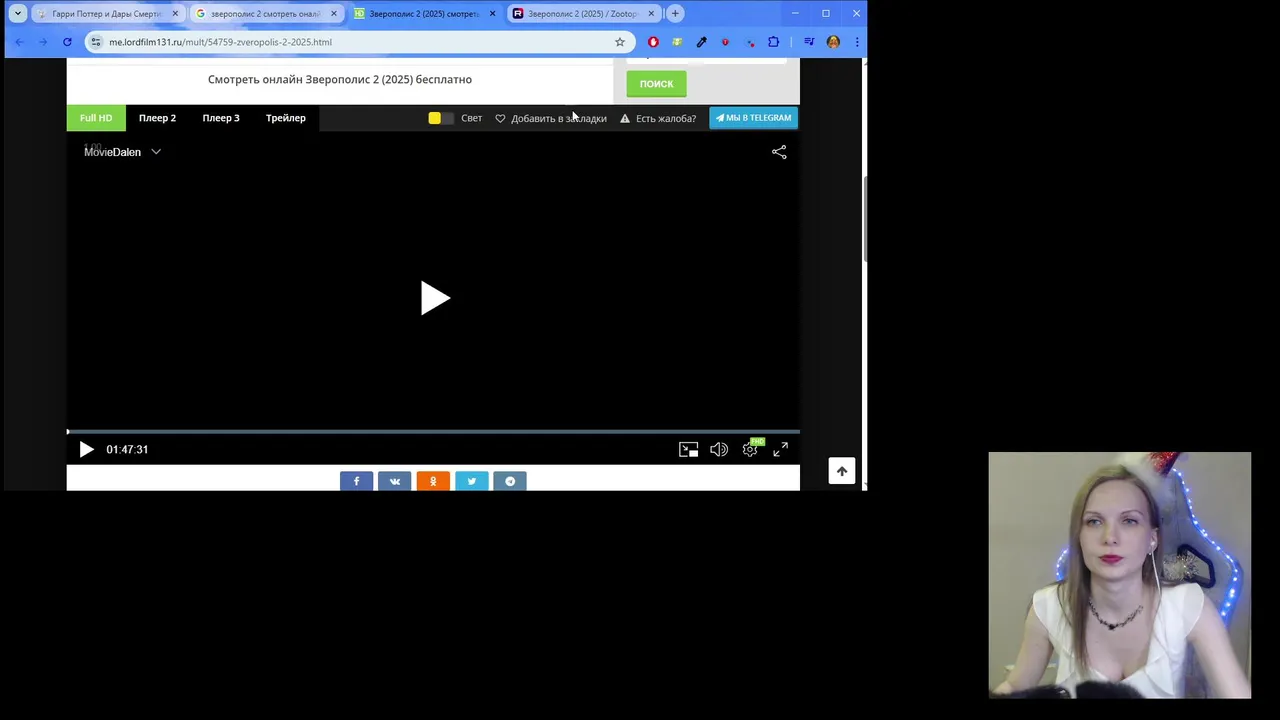The width and height of the screenshot is (1280, 720).
Task: Share the page on Twitter
Action: [471, 481]
